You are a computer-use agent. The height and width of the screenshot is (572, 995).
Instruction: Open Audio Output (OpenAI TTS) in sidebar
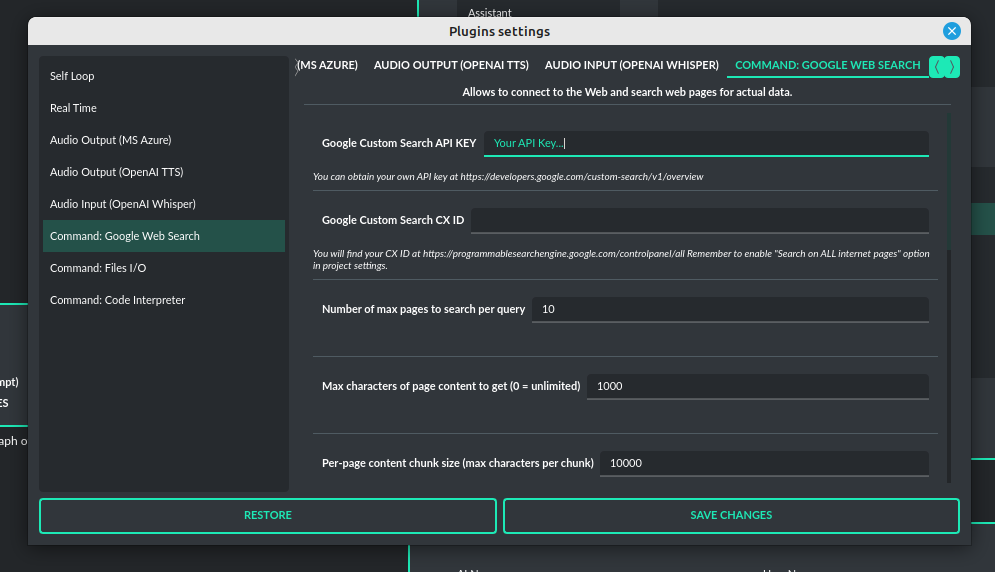(164, 172)
